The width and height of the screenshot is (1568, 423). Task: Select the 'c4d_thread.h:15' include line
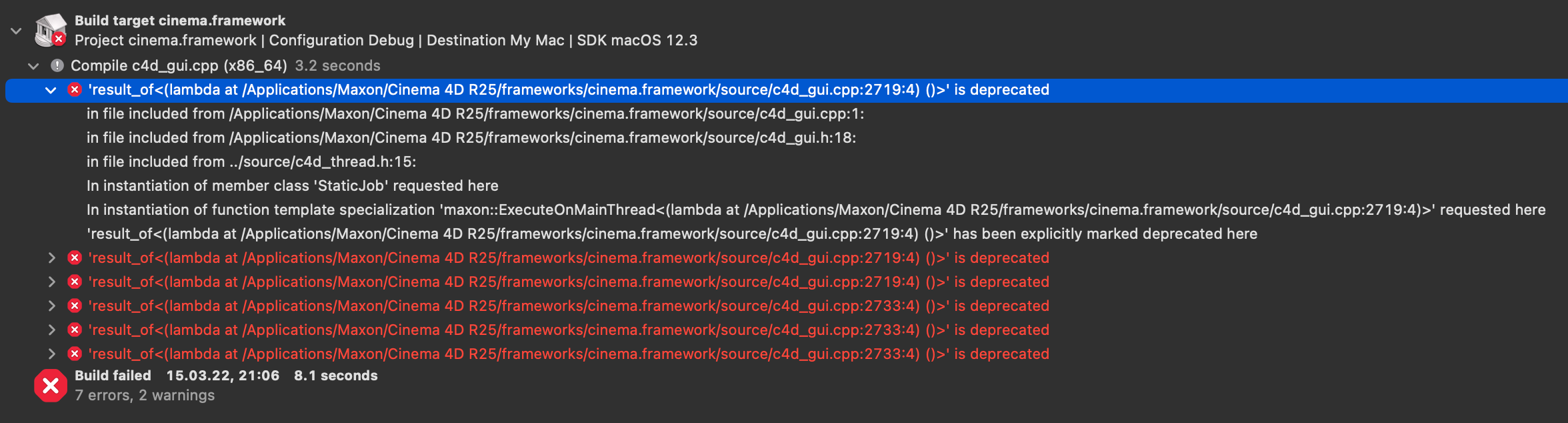251,161
